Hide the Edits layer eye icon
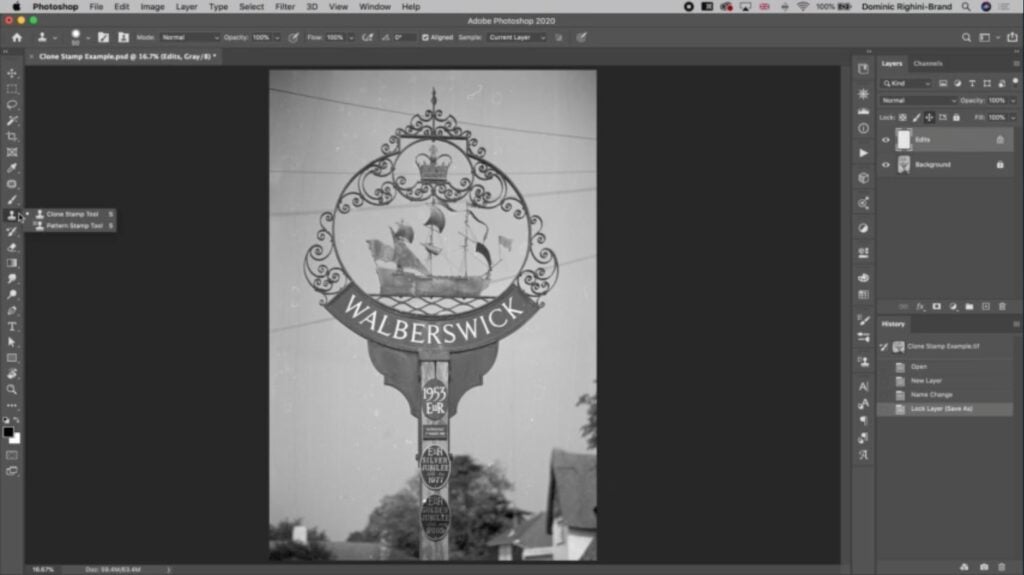This screenshot has height=575, width=1024. tap(886, 140)
